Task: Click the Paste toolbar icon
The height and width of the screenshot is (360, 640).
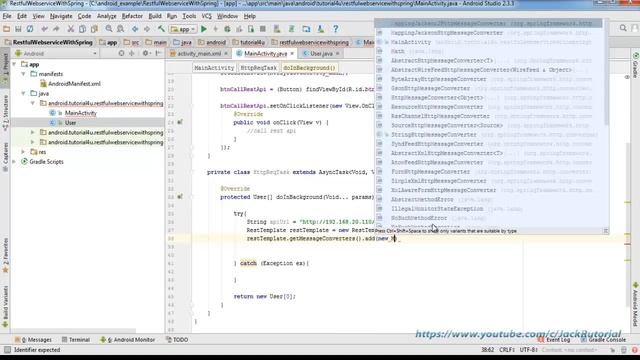Action: [x=94, y=29]
